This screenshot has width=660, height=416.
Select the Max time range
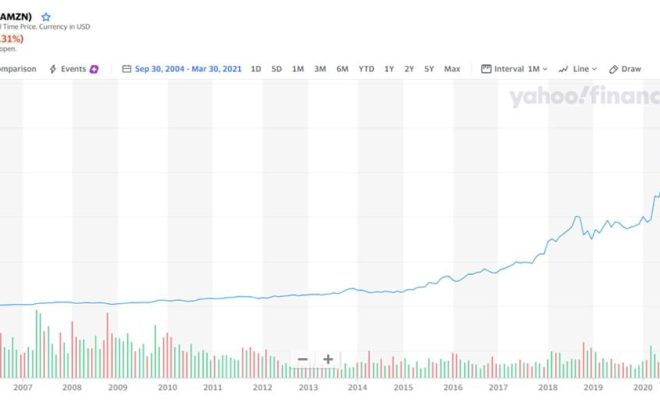click(x=452, y=69)
